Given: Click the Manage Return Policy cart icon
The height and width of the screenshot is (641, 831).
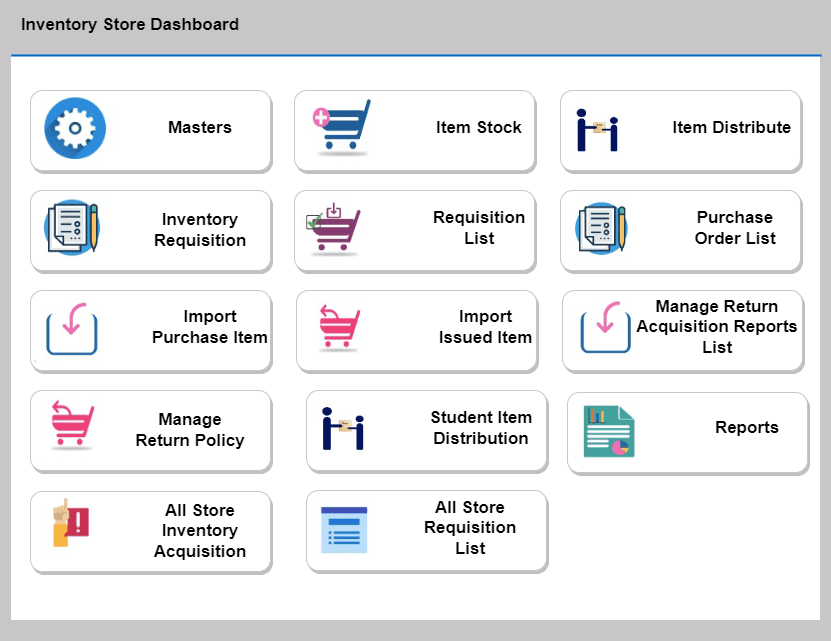Looking at the screenshot, I should [73, 425].
